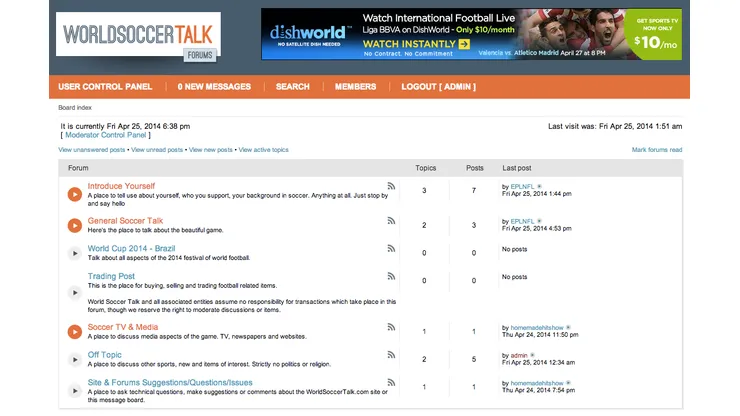Click the unread forum icon beside Introduce Yourself
The width and height of the screenshot is (740, 416).
click(x=74, y=194)
